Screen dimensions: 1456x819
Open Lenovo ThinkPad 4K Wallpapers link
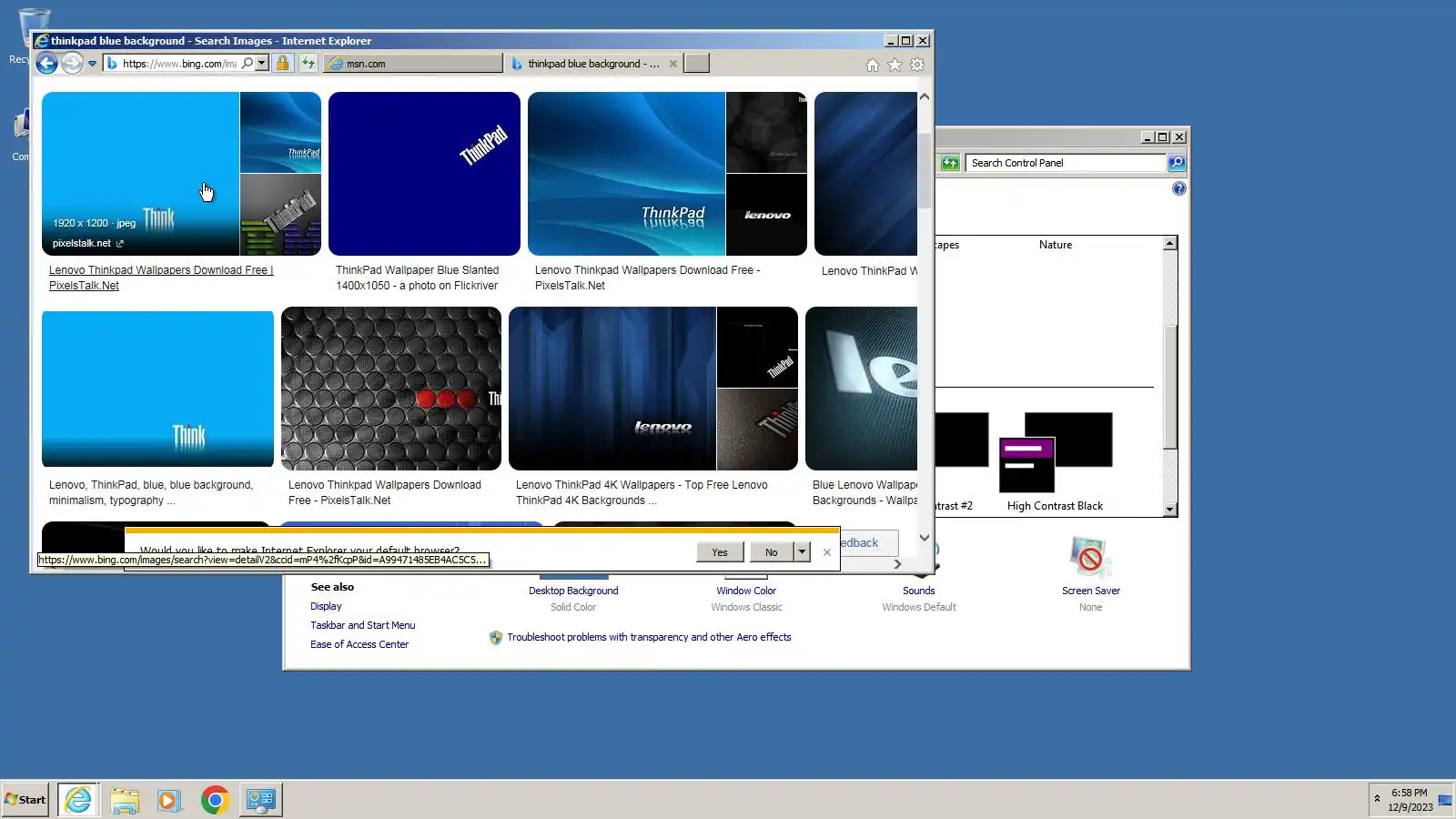tap(642, 492)
